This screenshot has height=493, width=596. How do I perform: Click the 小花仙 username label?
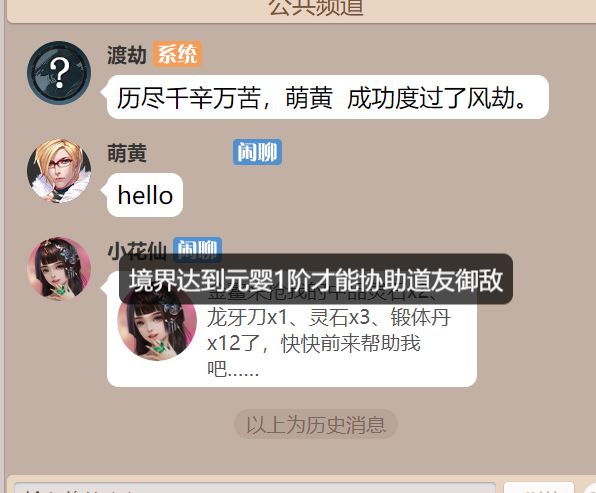(137, 251)
